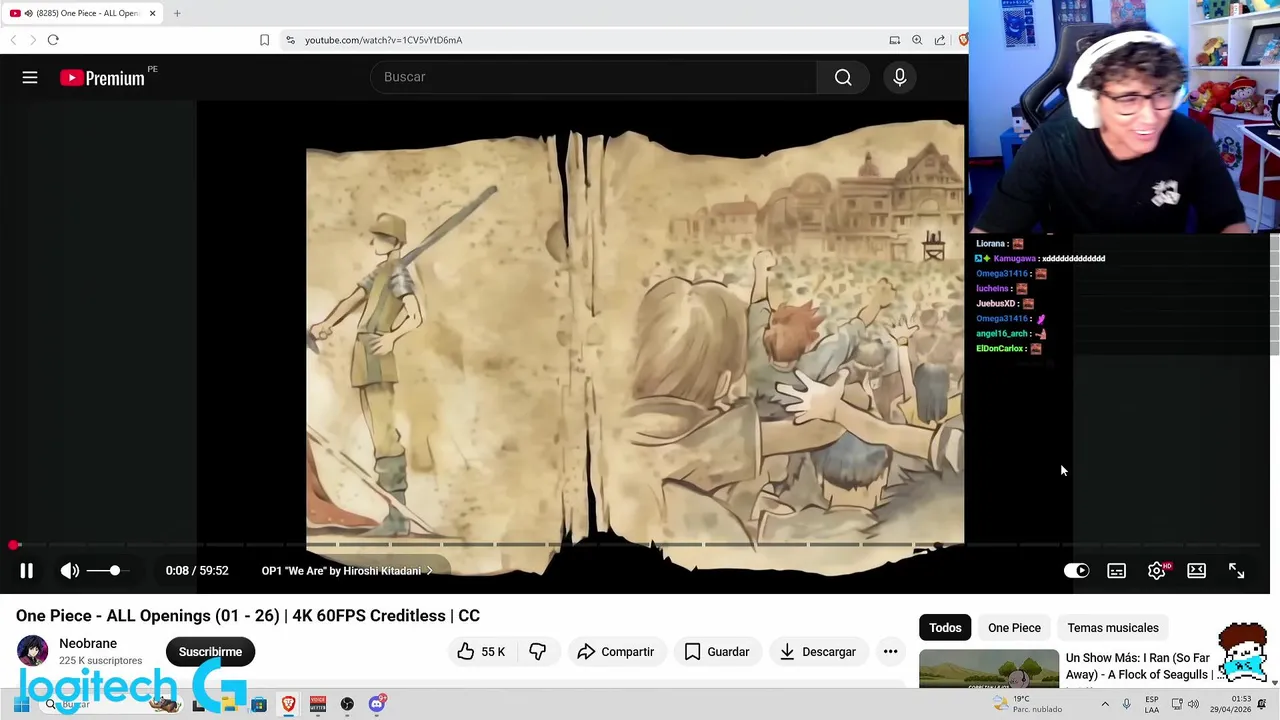The width and height of the screenshot is (1280, 720).
Task: Toggle subtitles captions button
Action: pyautogui.click(x=1116, y=570)
